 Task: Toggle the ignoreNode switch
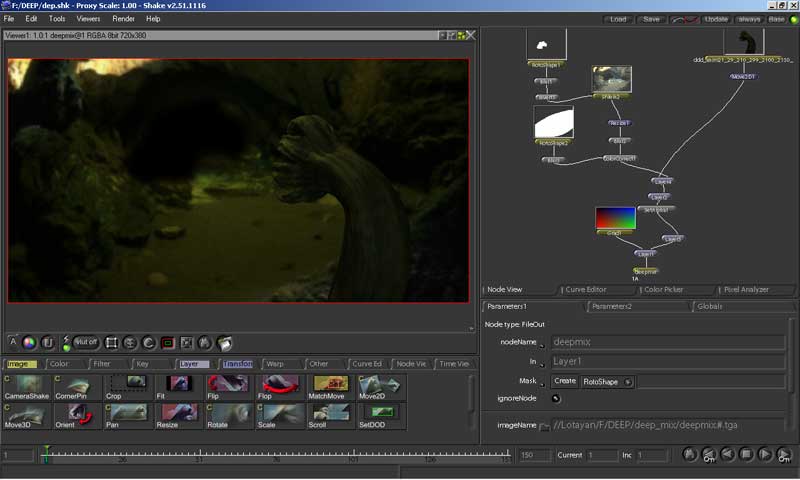coord(556,399)
